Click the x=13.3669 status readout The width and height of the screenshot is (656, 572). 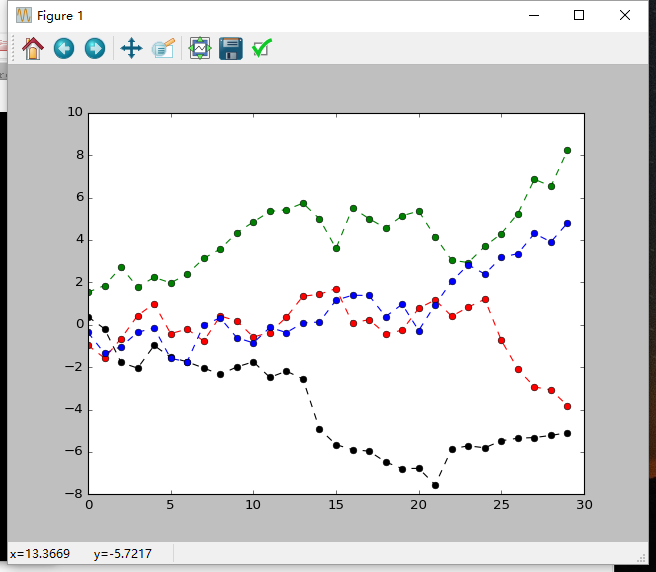40,554
